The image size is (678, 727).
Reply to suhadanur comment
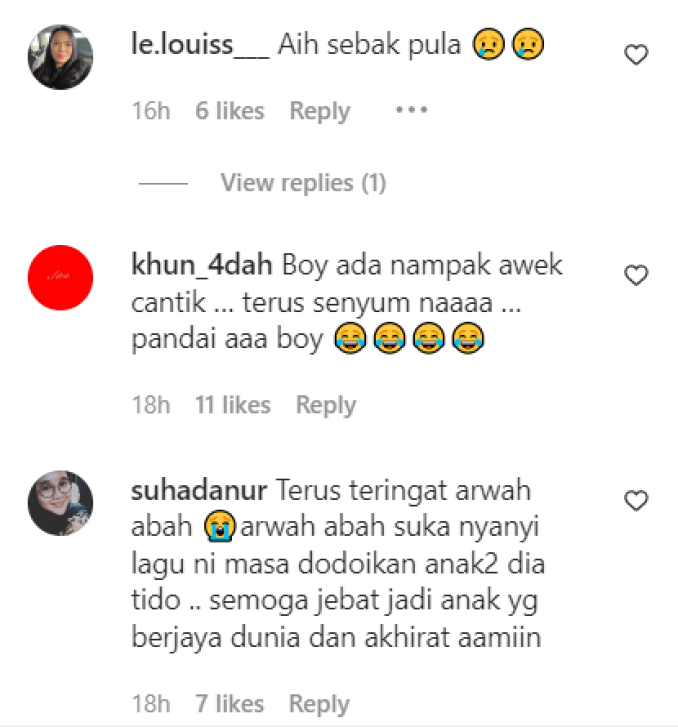coord(319,704)
